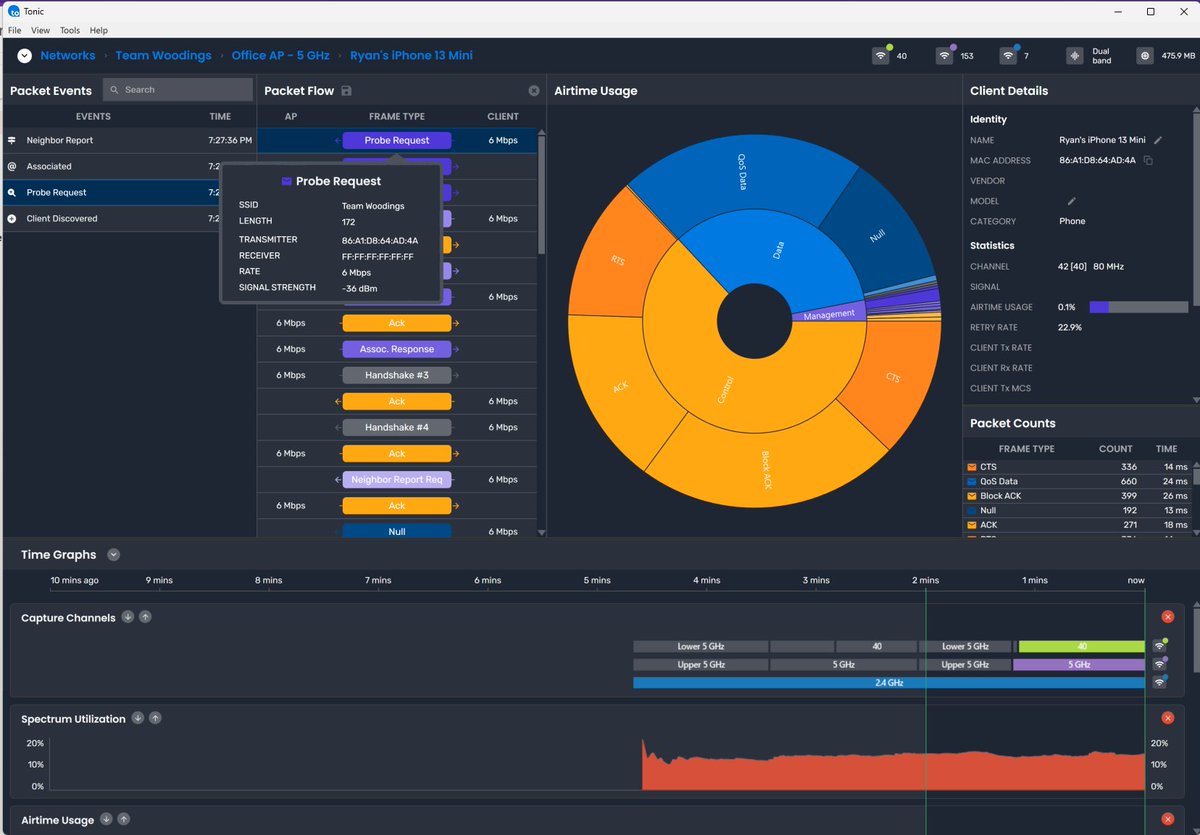Click the purple 5 GHz capture channel bar
This screenshot has width=1200, height=835.
(x=1079, y=664)
